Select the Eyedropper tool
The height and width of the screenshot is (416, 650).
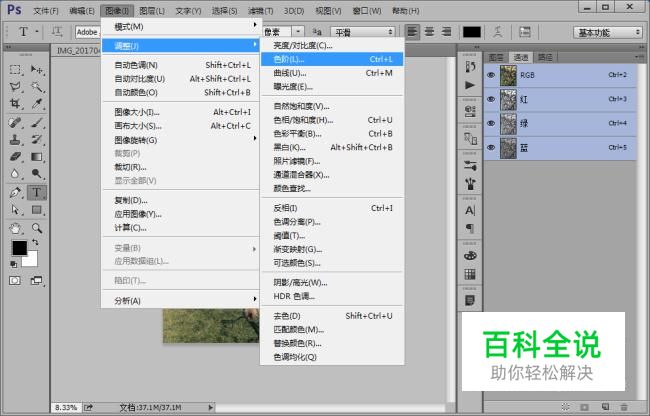(37, 104)
